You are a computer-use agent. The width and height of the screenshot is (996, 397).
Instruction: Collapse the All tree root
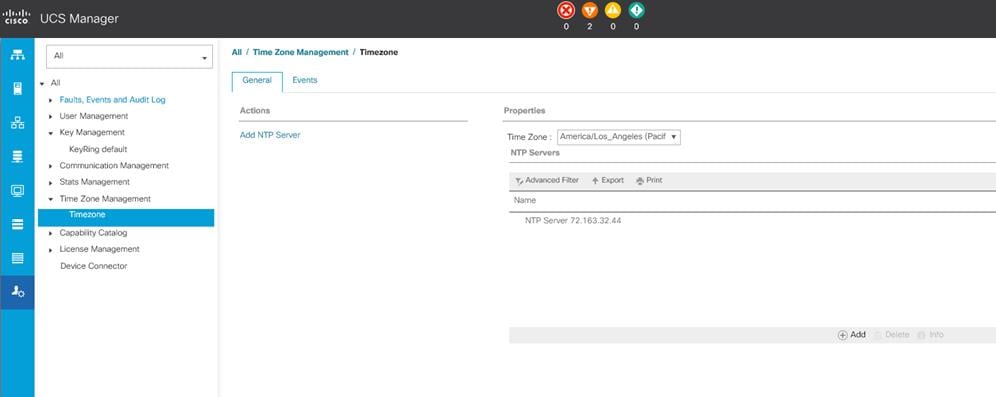click(42, 83)
